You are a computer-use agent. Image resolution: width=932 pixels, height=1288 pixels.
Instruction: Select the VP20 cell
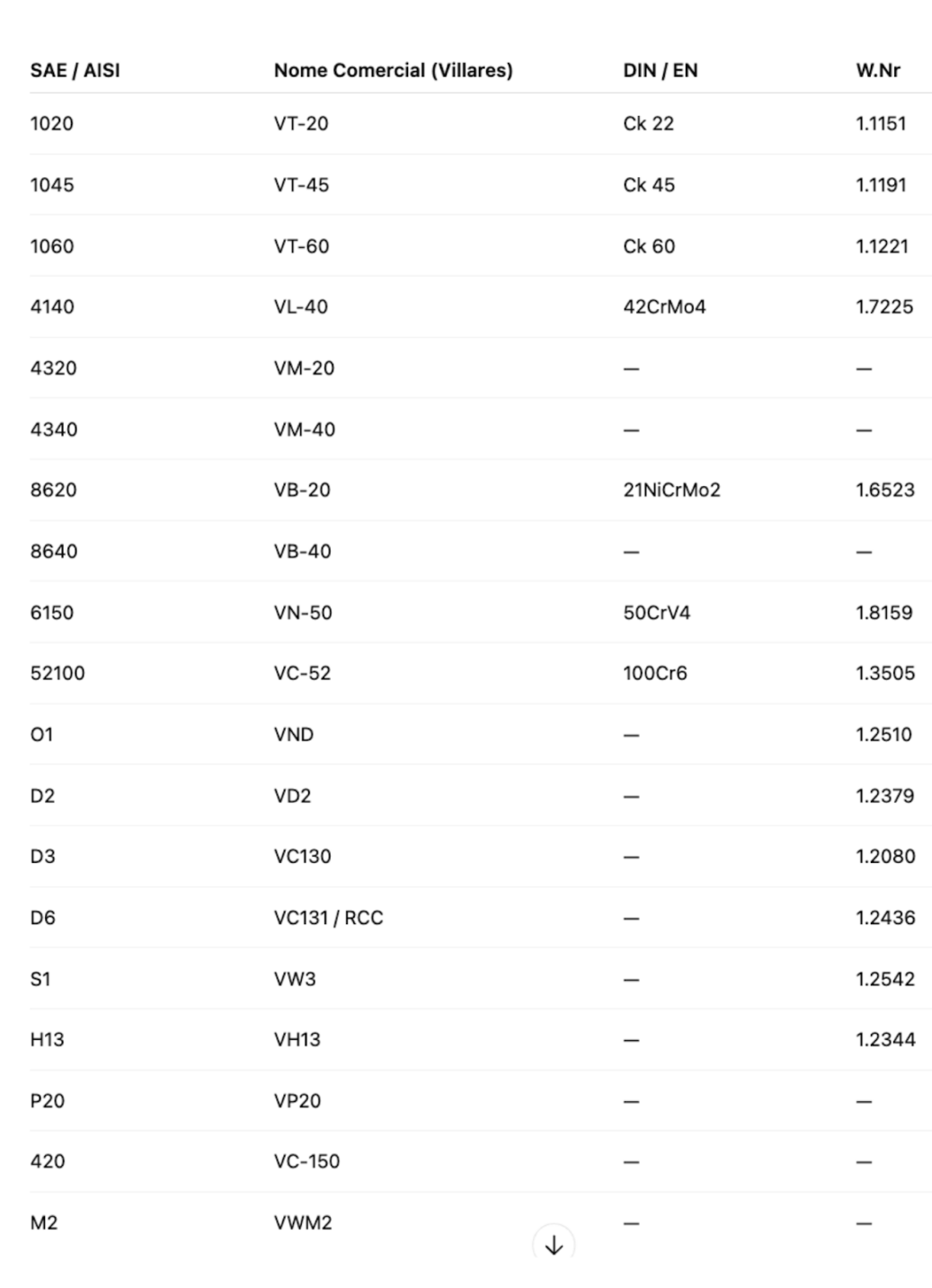pos(297,1100)
